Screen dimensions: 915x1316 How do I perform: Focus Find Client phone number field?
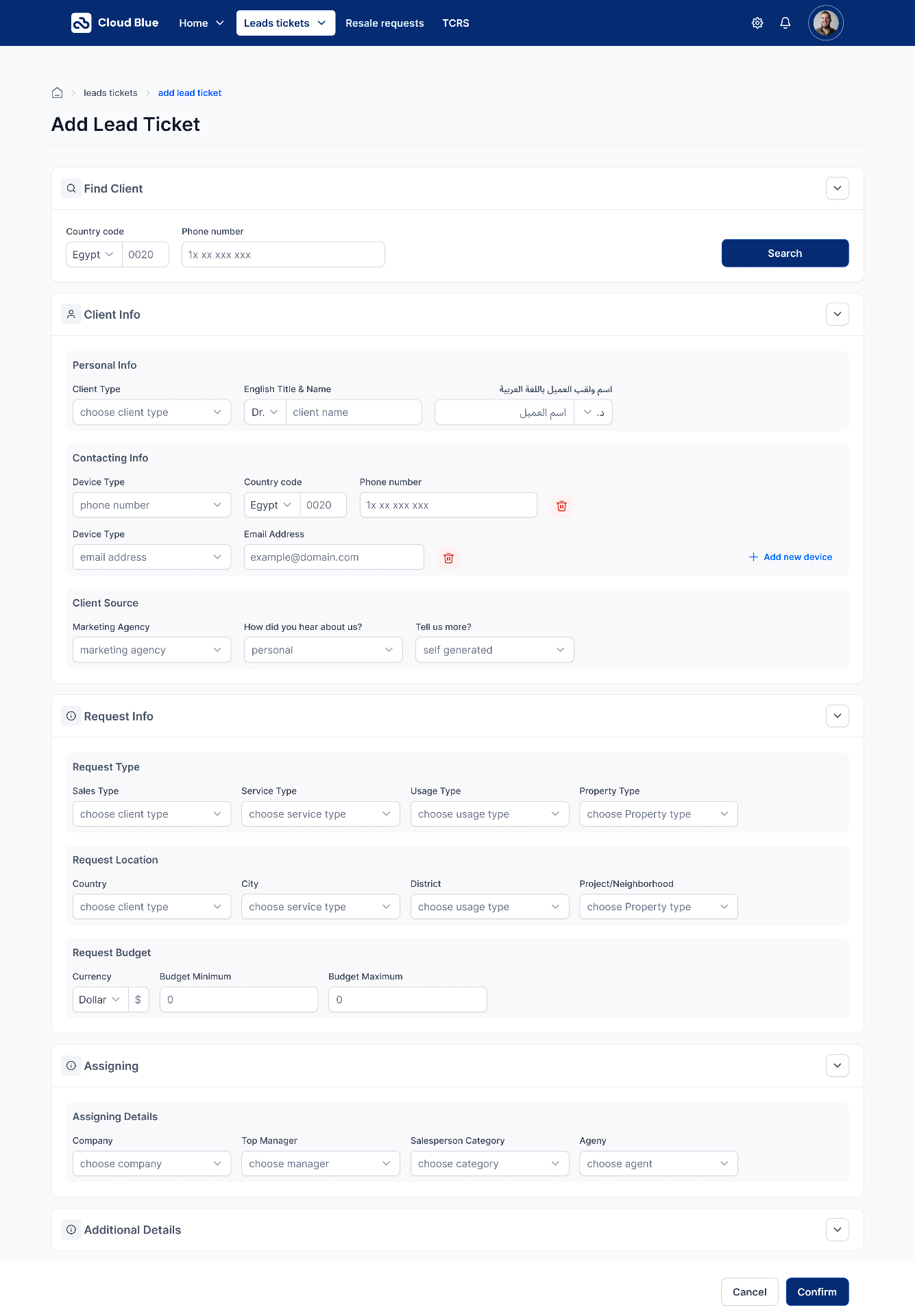click(x=283, y=254)
